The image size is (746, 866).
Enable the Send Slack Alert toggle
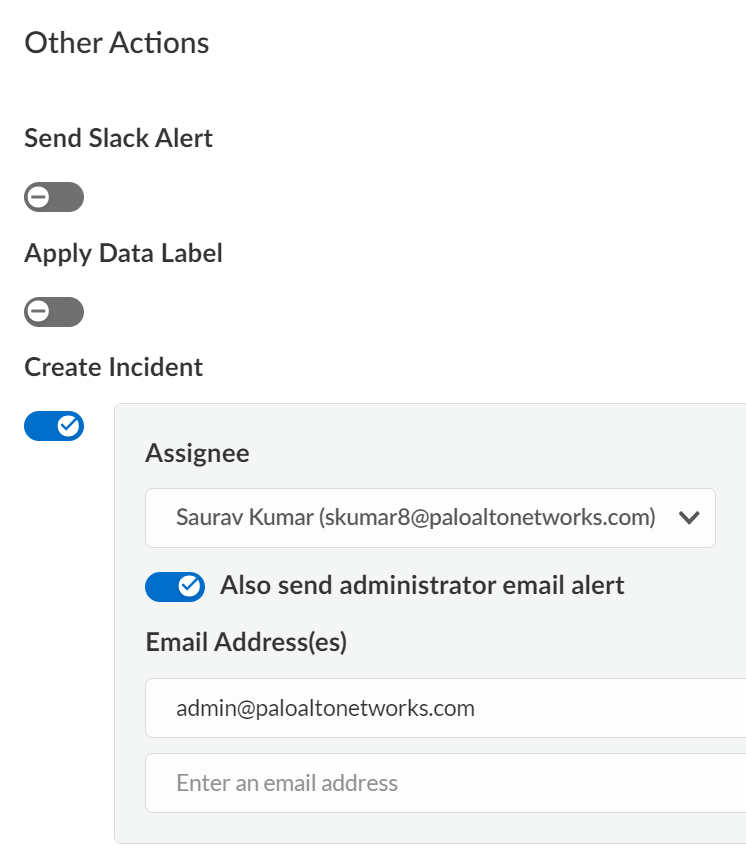pos(54,197)
